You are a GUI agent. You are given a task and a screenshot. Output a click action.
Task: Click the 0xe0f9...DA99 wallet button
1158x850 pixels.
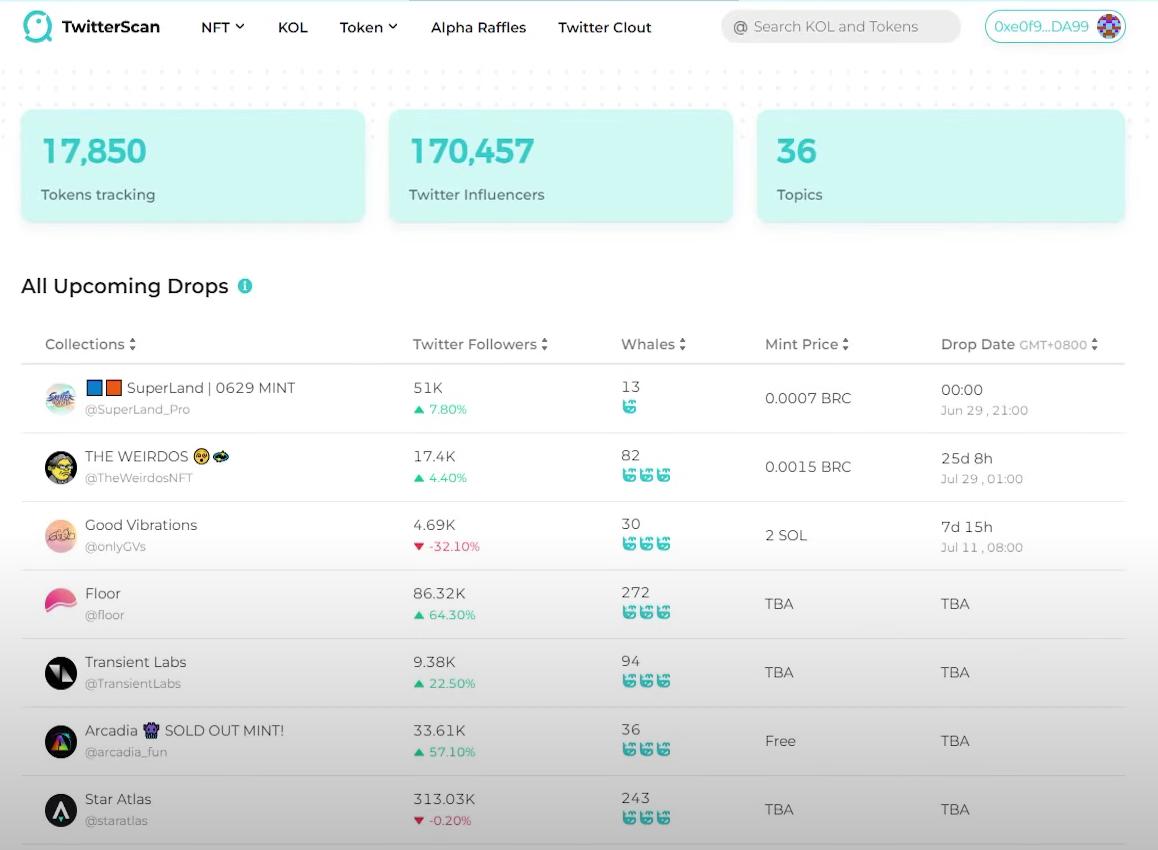[x=1040, y=27]
